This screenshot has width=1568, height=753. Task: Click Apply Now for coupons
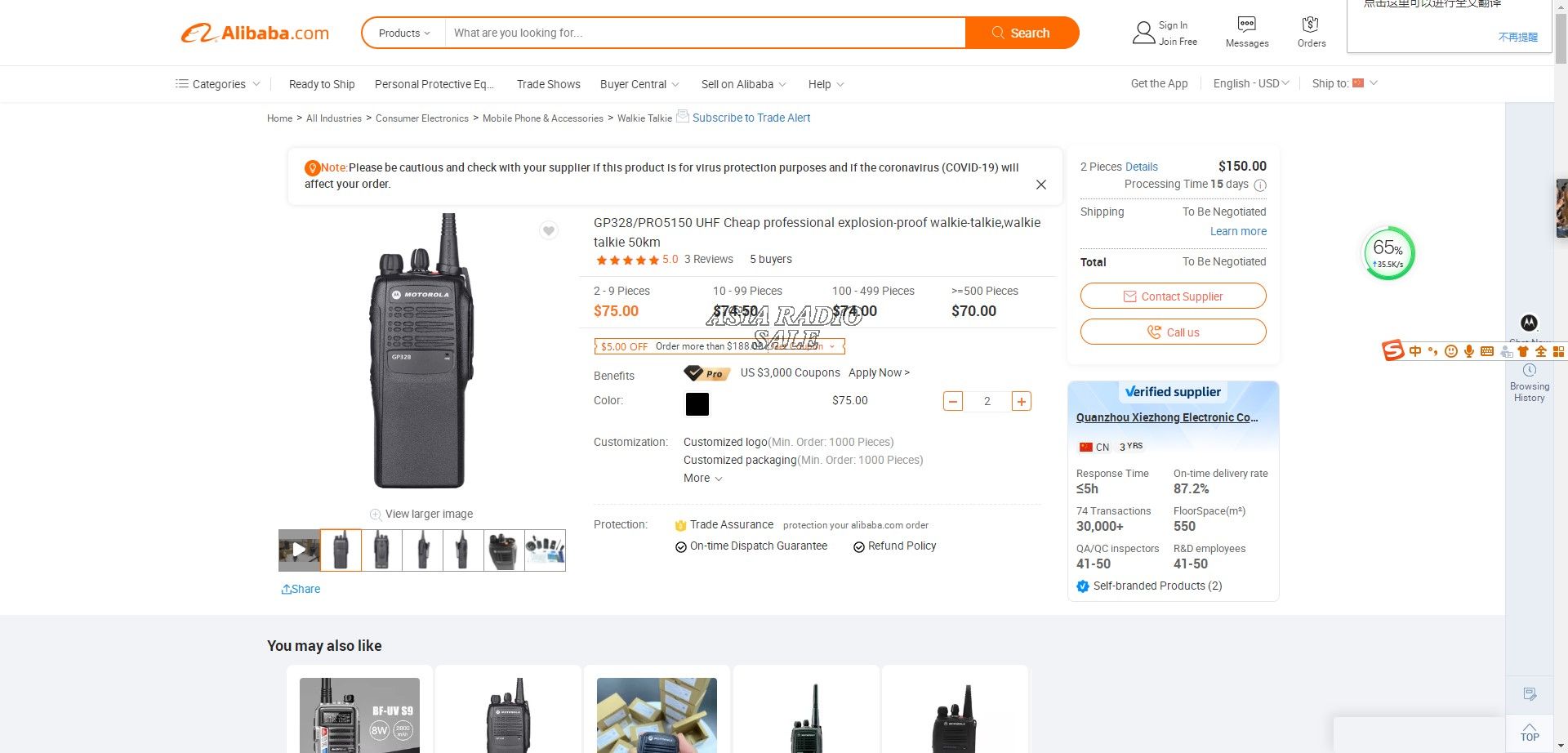[879, 372]
